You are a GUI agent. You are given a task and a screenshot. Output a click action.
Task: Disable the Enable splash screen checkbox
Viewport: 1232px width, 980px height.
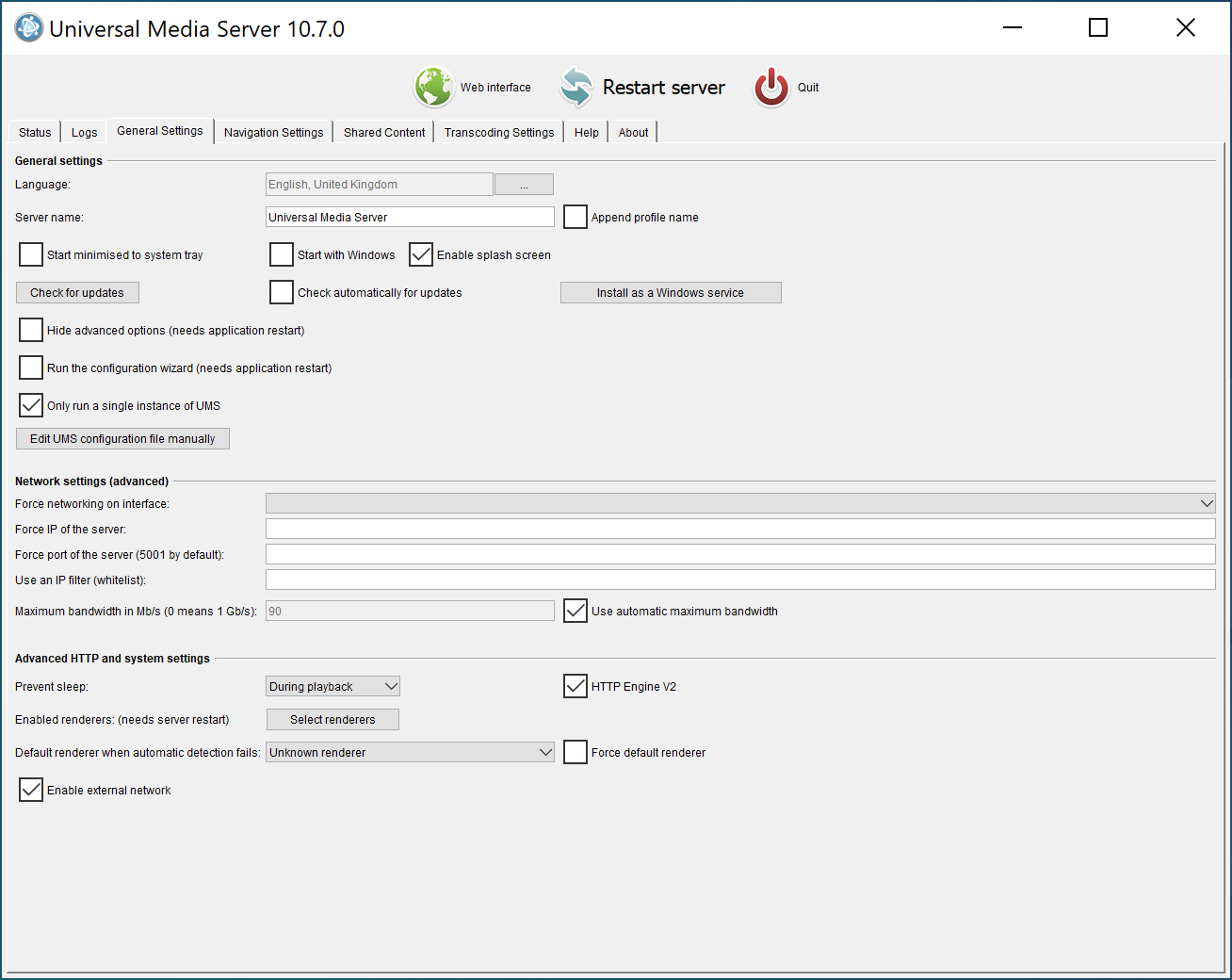click(x=421, y=254)
